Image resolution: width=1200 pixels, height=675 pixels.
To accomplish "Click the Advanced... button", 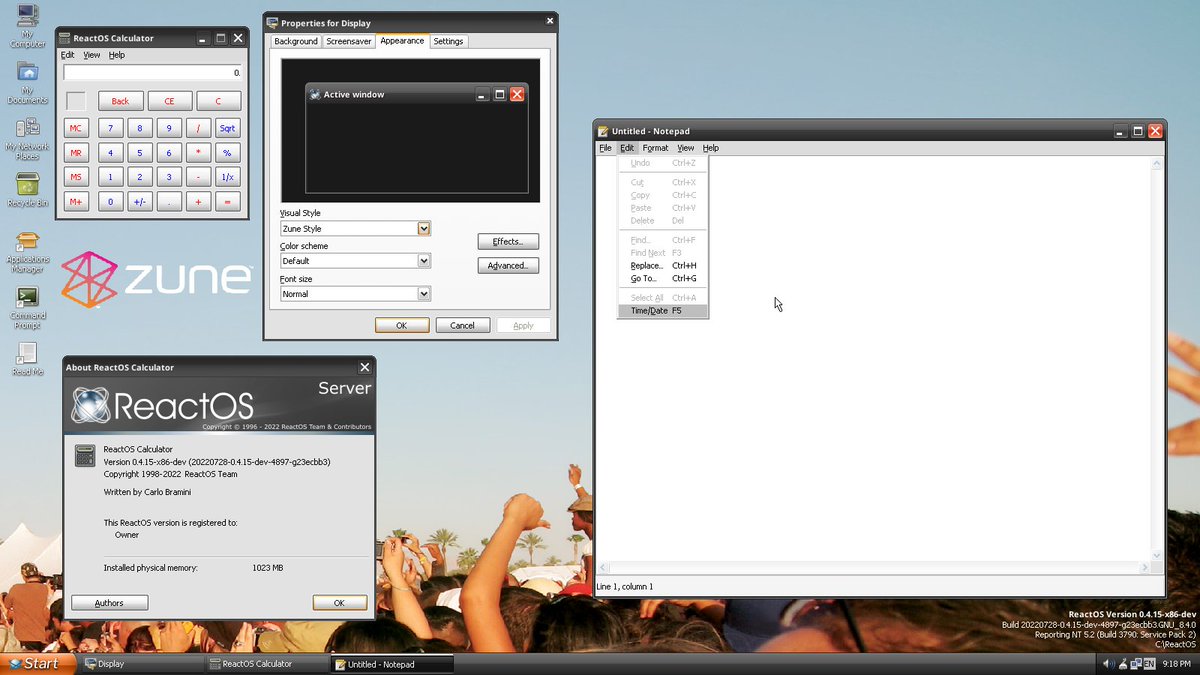I will tap(508, 266).
